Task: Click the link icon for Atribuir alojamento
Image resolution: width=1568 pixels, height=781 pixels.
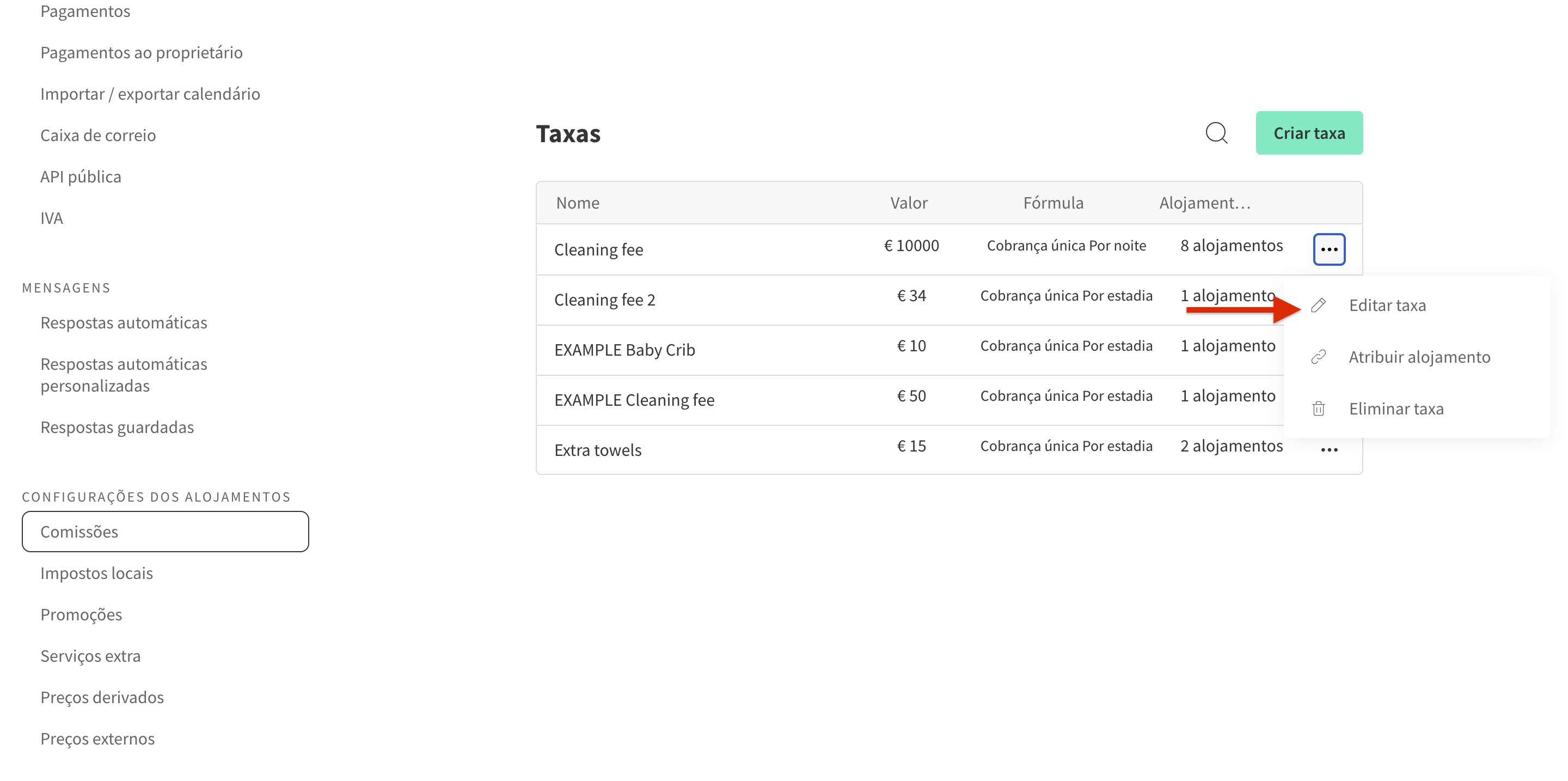Action: (x=1318, y=357)
